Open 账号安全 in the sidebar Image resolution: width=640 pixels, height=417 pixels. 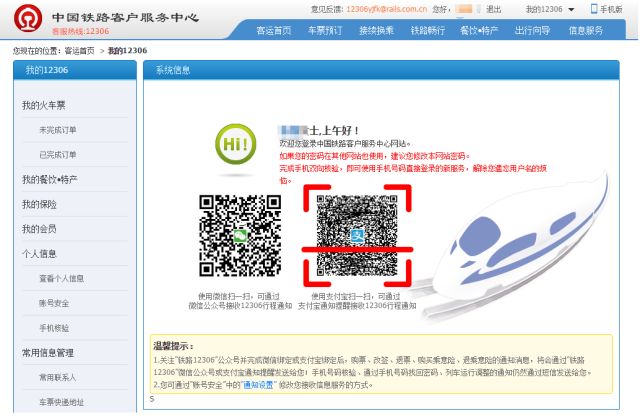[54, 303]
